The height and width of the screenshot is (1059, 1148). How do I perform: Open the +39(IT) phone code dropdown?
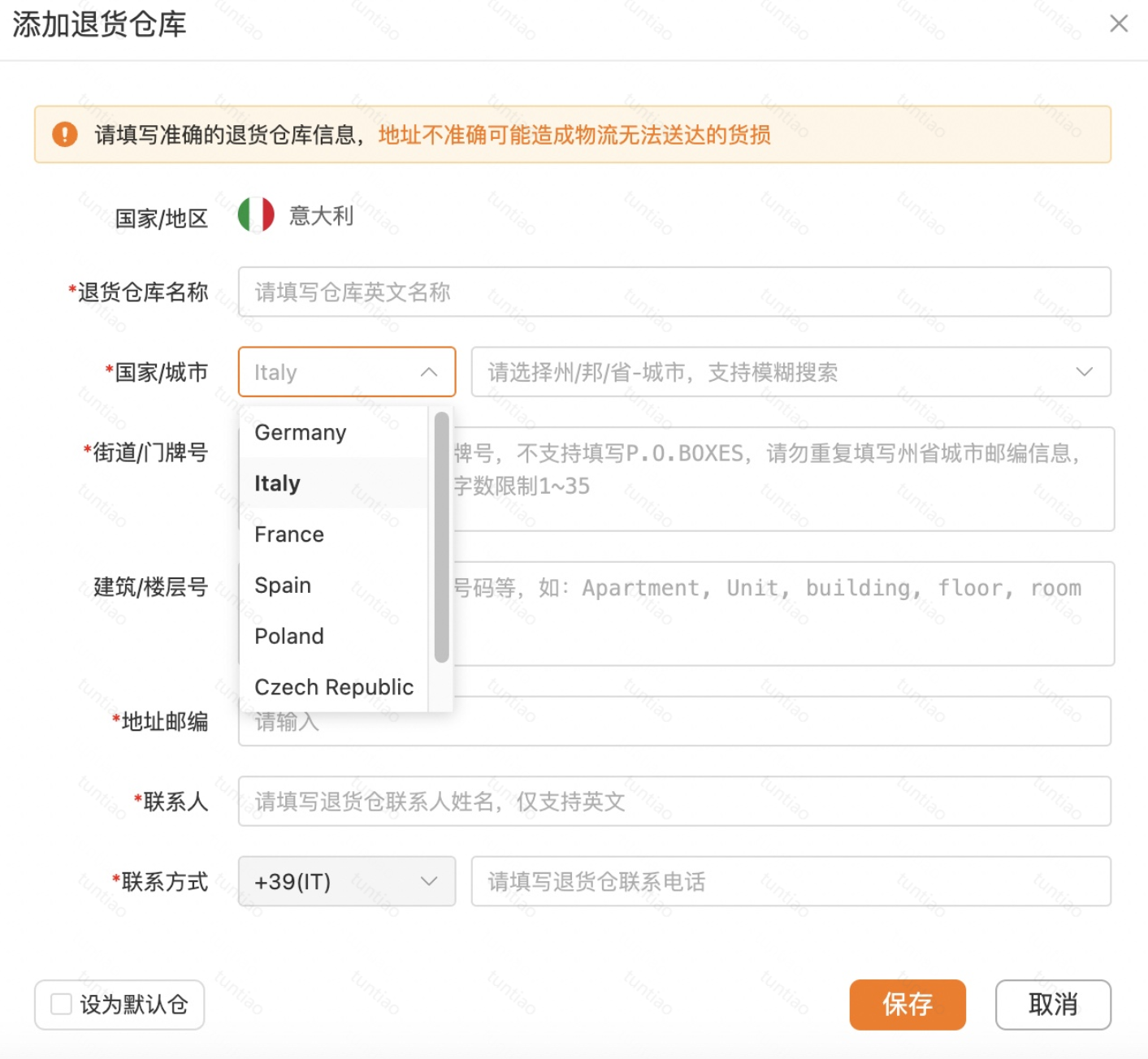point(347,882)
